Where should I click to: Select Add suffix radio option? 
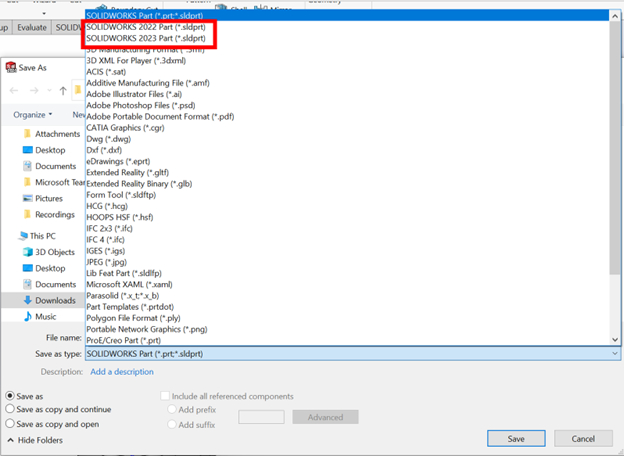point(172,425)
